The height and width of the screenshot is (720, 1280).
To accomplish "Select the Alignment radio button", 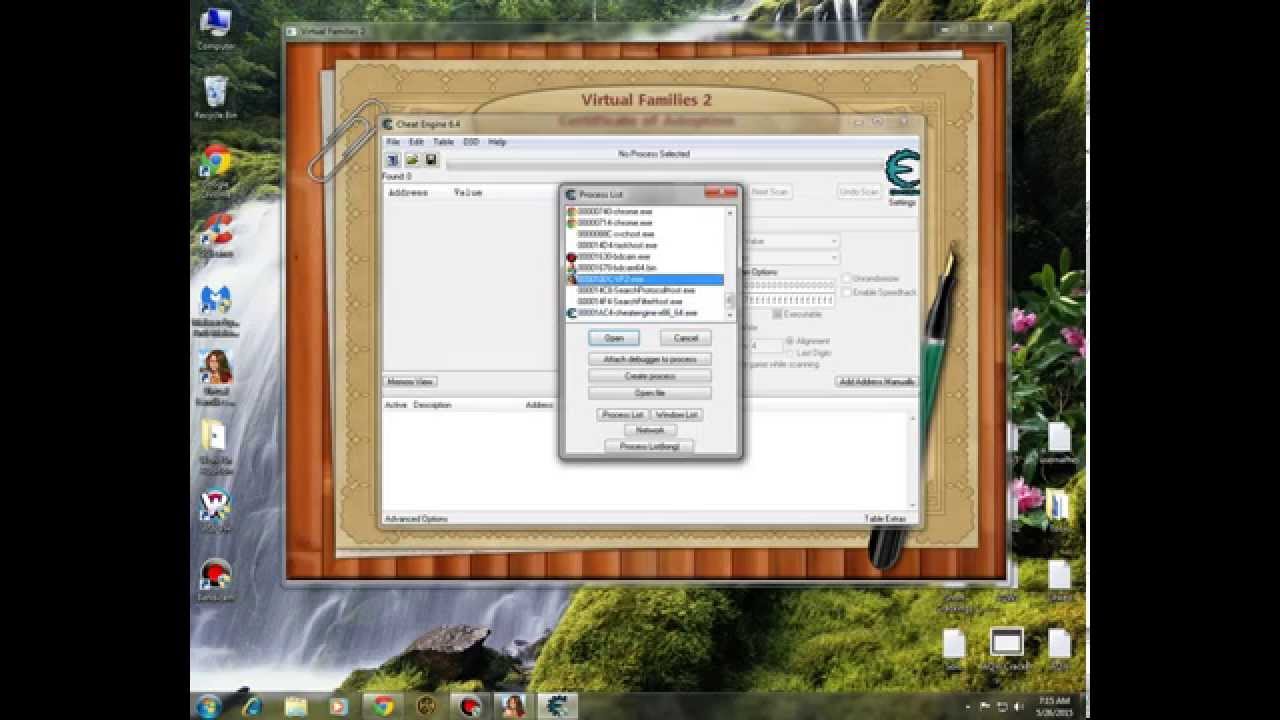I will (789, 341).
